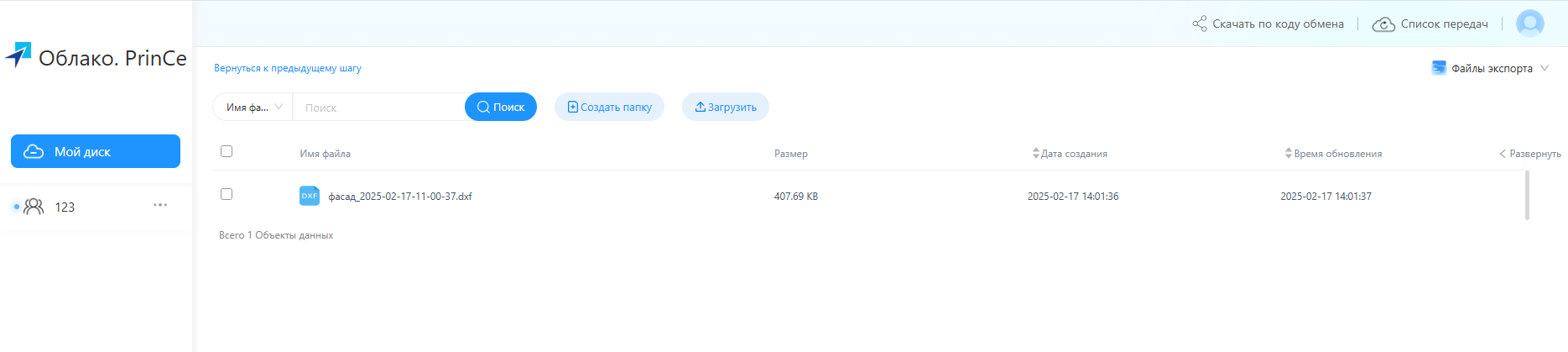Click the file list vertical scrollbar
Screen dimensions: 1568x352
(1527, 195)
